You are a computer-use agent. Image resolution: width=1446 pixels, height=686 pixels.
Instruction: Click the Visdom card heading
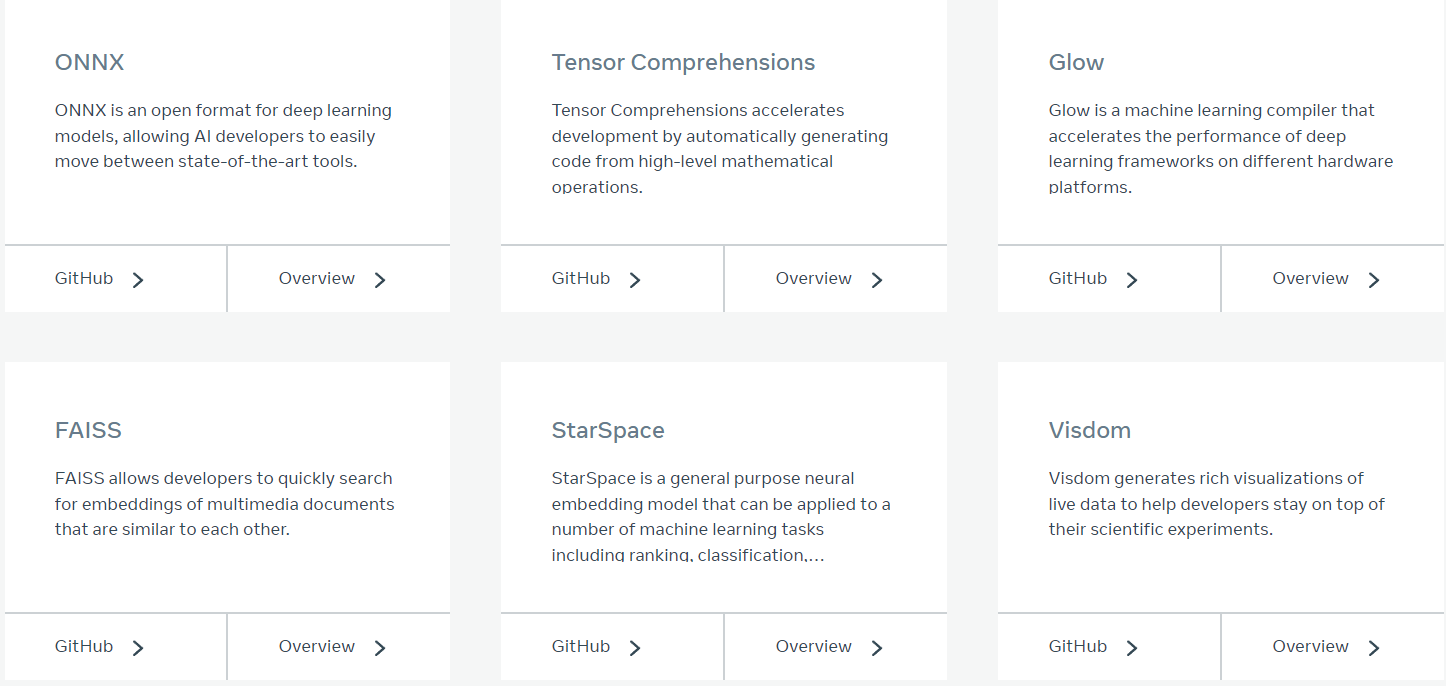click(1090, 431)
